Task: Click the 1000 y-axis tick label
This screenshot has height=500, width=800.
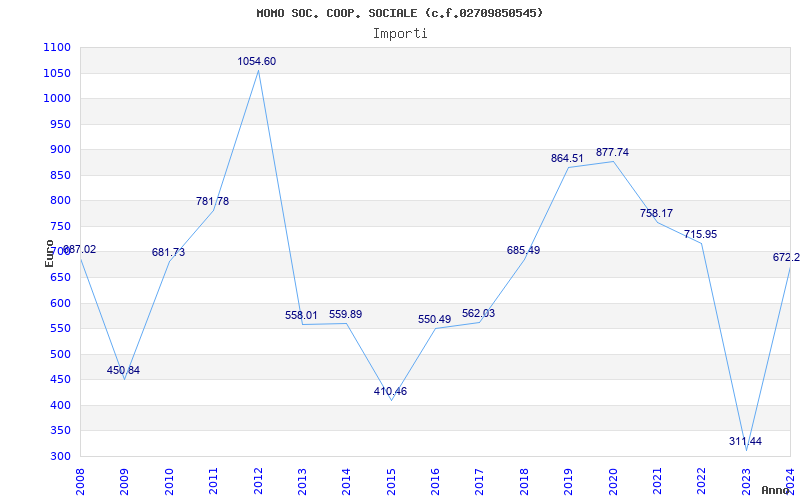Action: click(x=58, y=98)
